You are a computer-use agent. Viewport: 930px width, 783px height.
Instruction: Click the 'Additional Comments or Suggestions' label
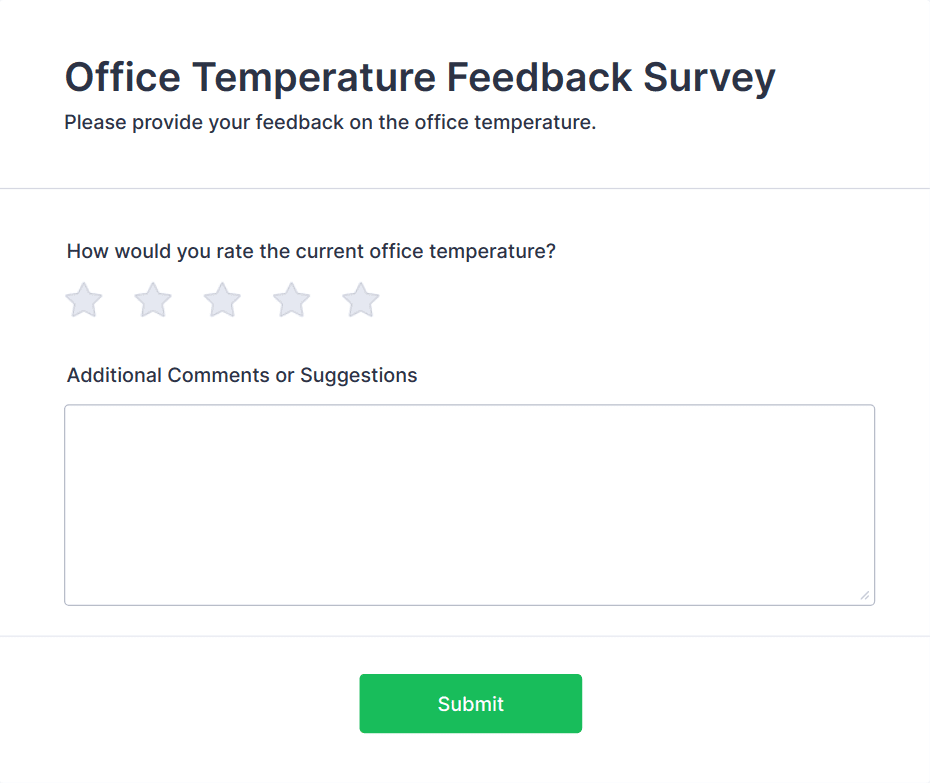[242, 376]
